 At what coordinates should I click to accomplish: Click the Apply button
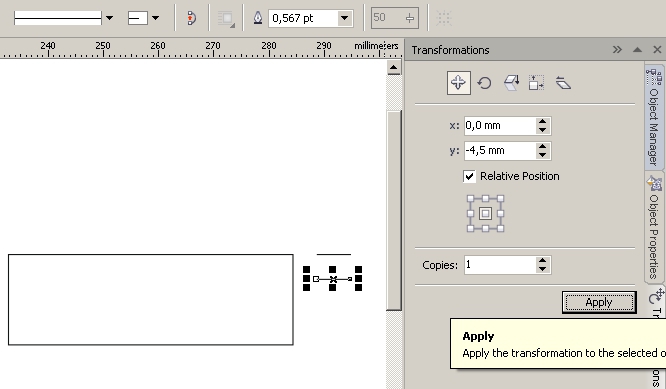point(599,302)
